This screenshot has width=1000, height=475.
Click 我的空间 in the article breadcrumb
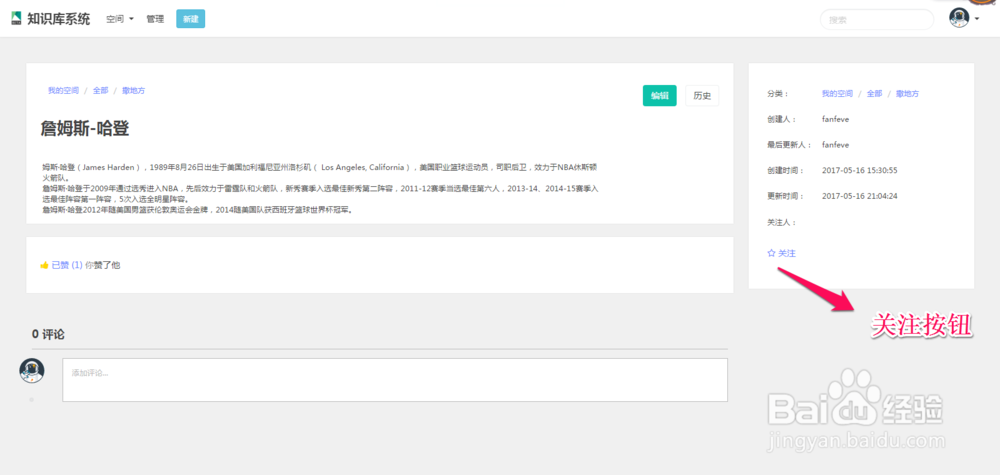coord(63,91)
